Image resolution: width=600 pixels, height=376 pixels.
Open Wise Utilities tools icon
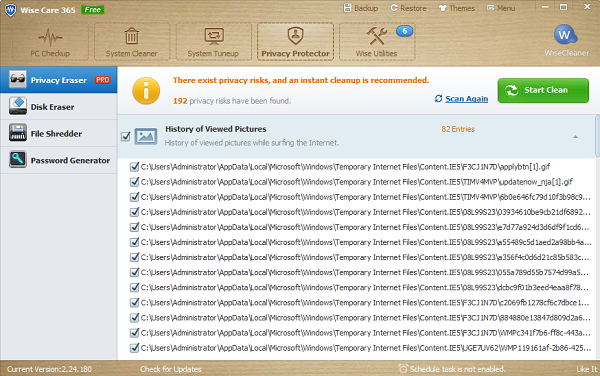[x=377, y=36]
